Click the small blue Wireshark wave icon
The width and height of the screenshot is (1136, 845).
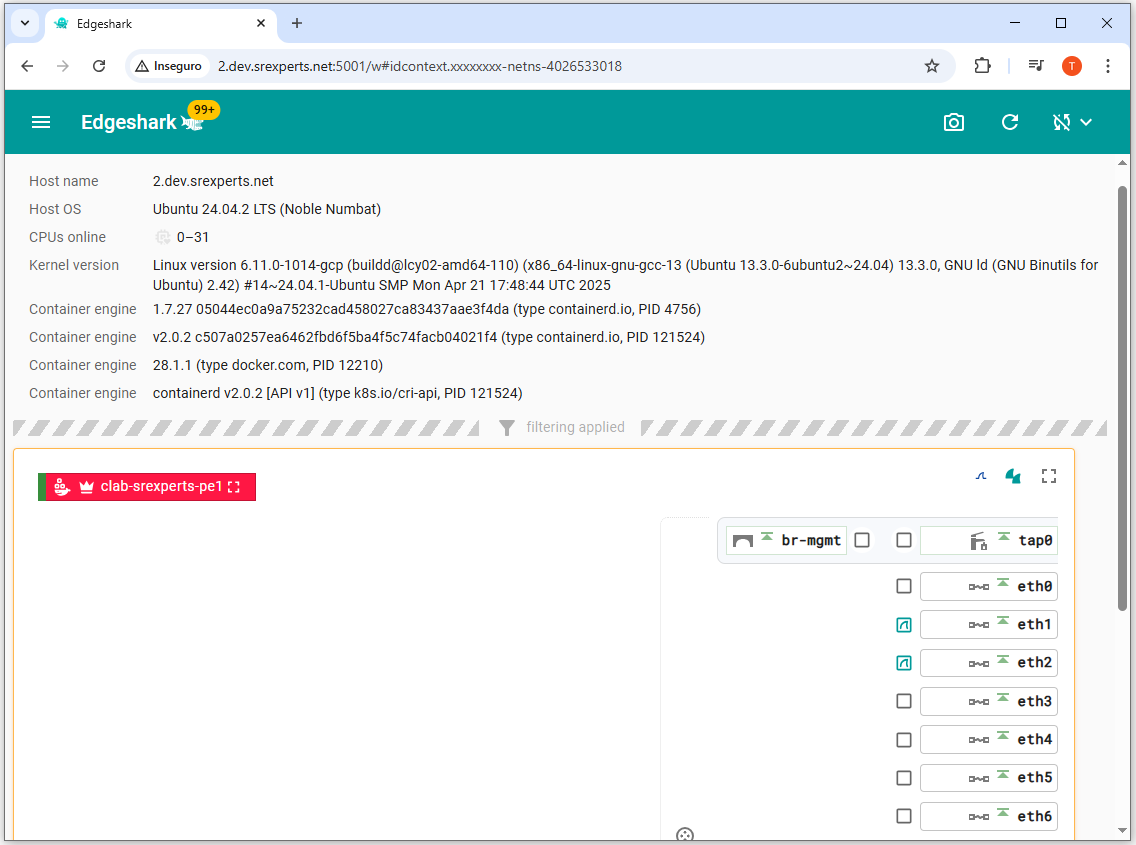[x=981, y=476]
